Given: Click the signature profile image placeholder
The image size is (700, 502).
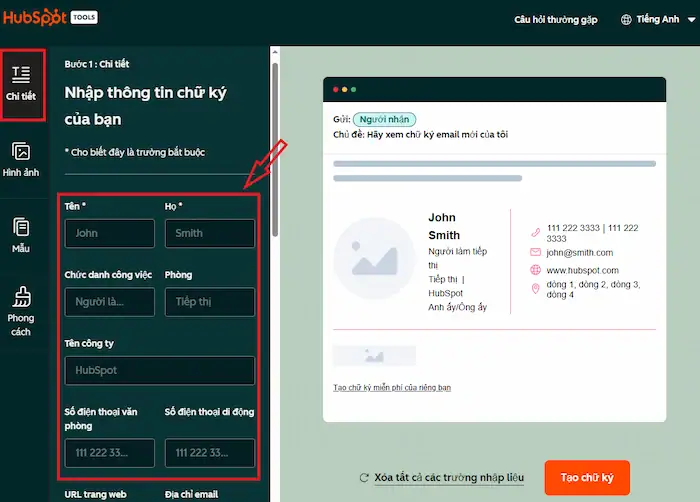Looking at the screenshot, I should (x=373, y=258).
